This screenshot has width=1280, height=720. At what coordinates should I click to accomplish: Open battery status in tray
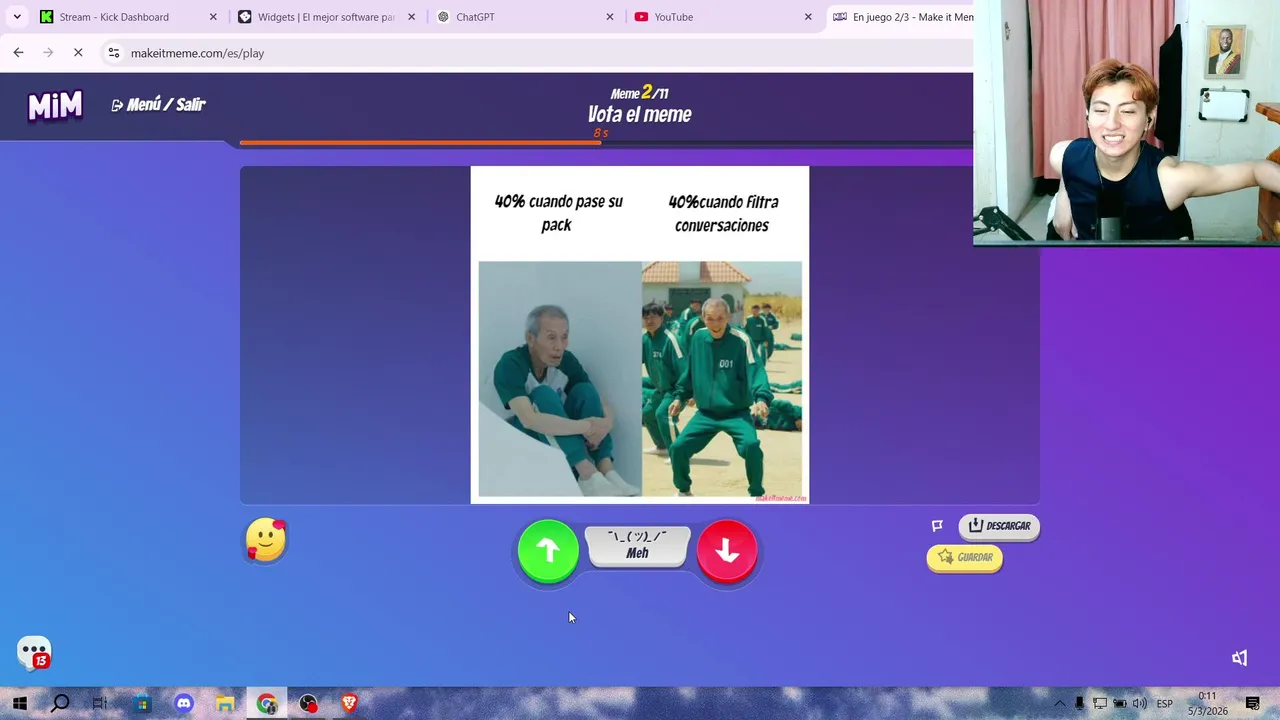(1120, 704)
